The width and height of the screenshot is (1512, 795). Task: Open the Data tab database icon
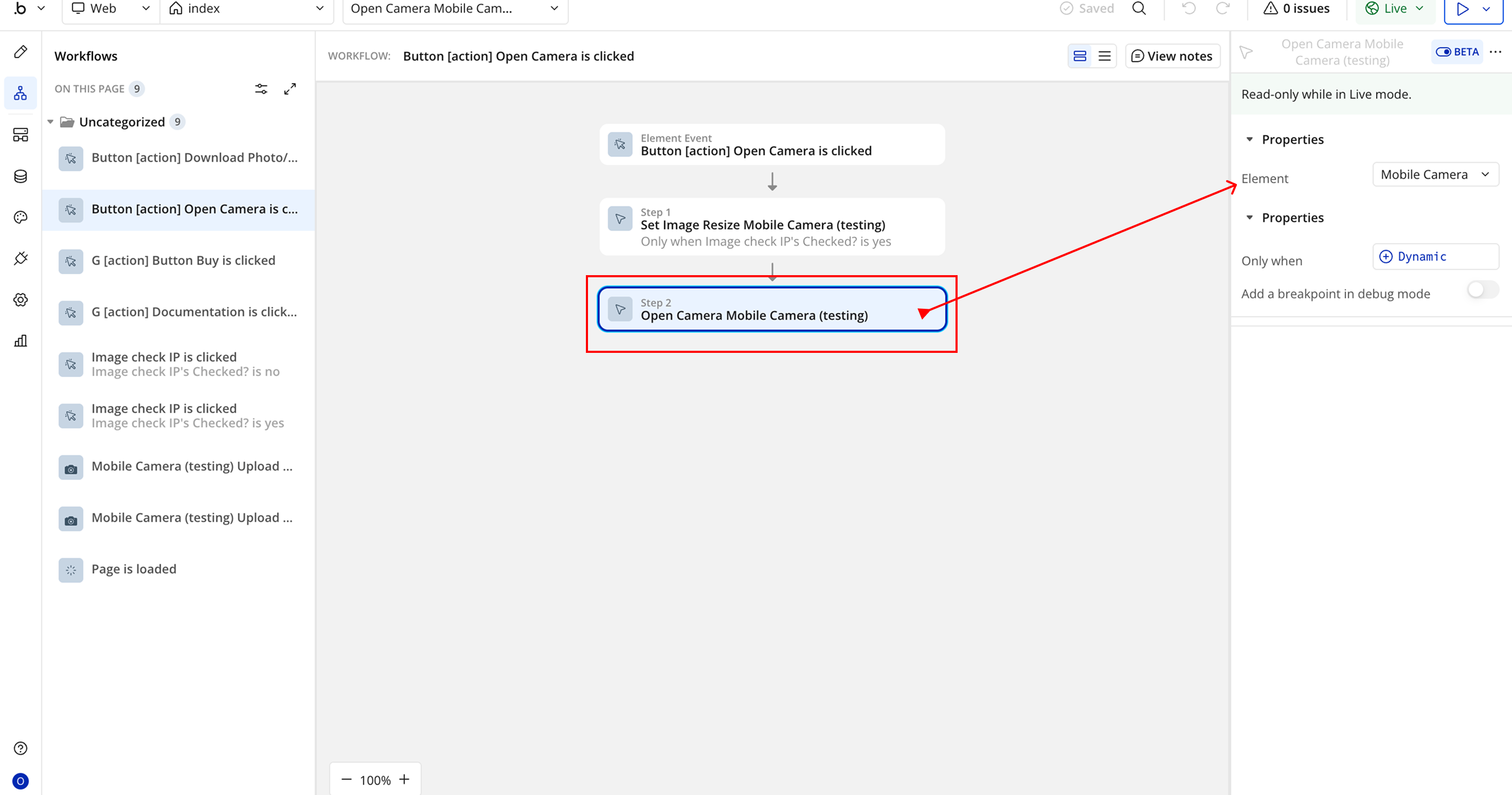(x=20, y=176)
